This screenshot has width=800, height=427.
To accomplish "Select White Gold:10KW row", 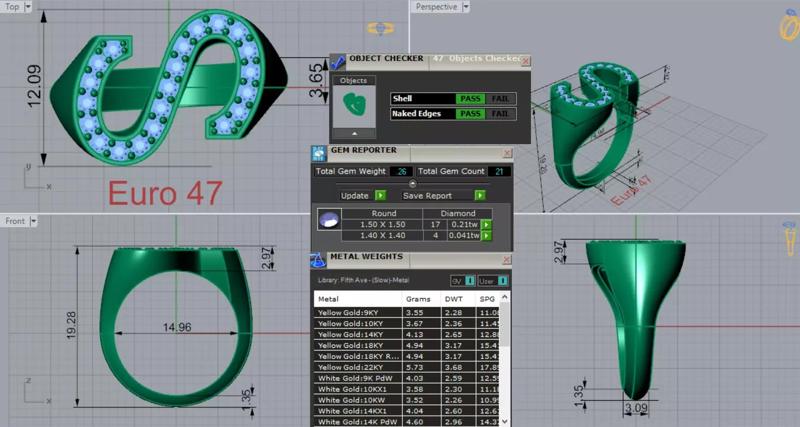I will coord(407,400).
